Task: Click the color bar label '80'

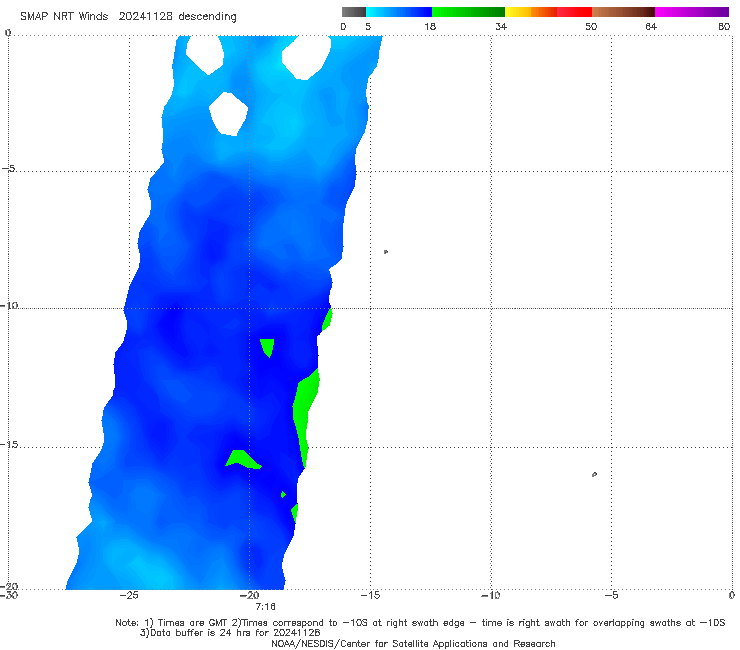Action: pyautogui.click(x=724, y=26)
